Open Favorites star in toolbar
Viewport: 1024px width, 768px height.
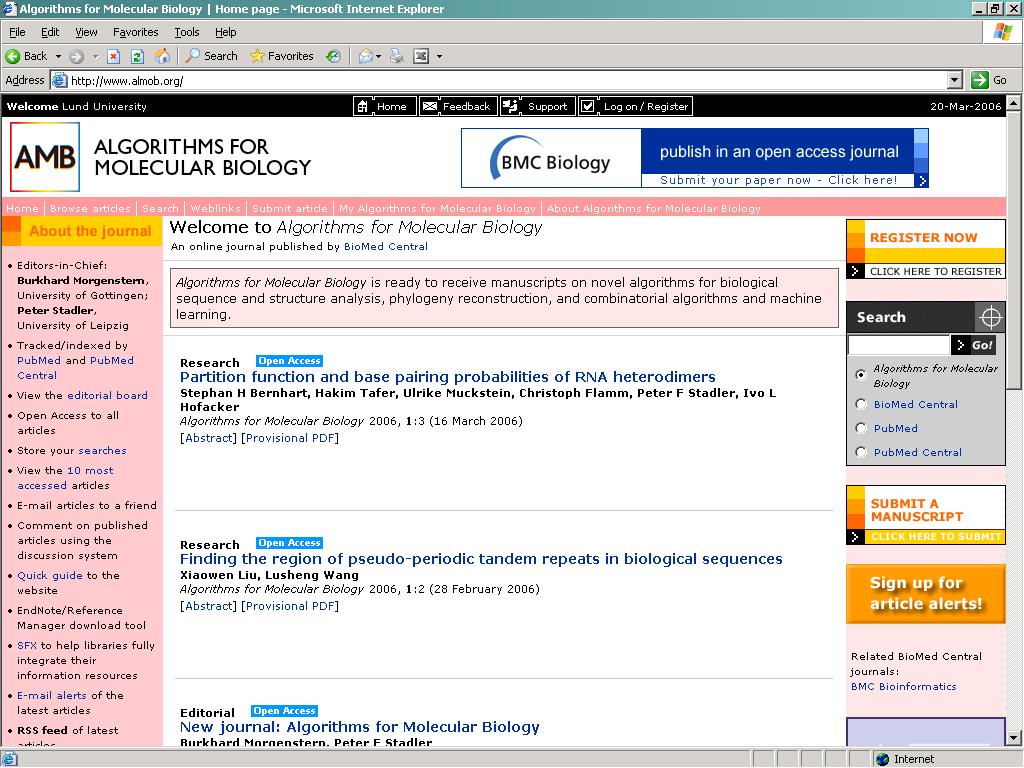point(257,56)
